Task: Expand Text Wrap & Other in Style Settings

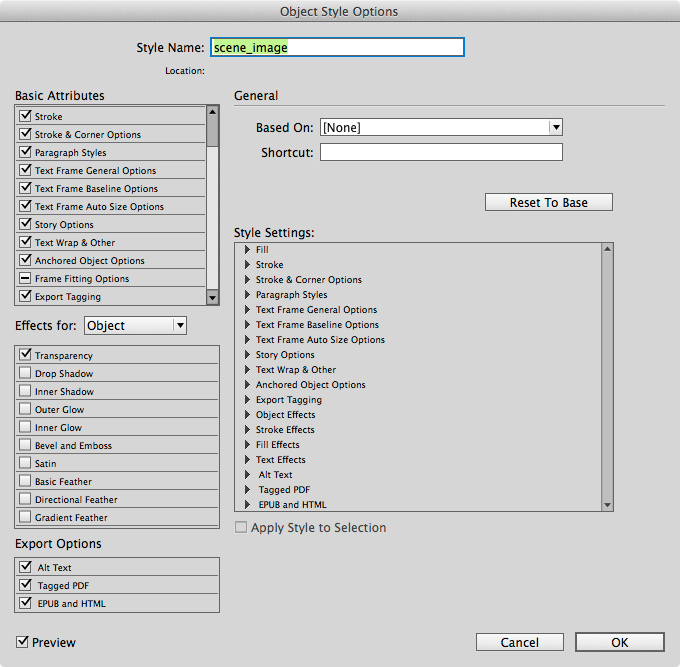Action: [x=247, y=369]
